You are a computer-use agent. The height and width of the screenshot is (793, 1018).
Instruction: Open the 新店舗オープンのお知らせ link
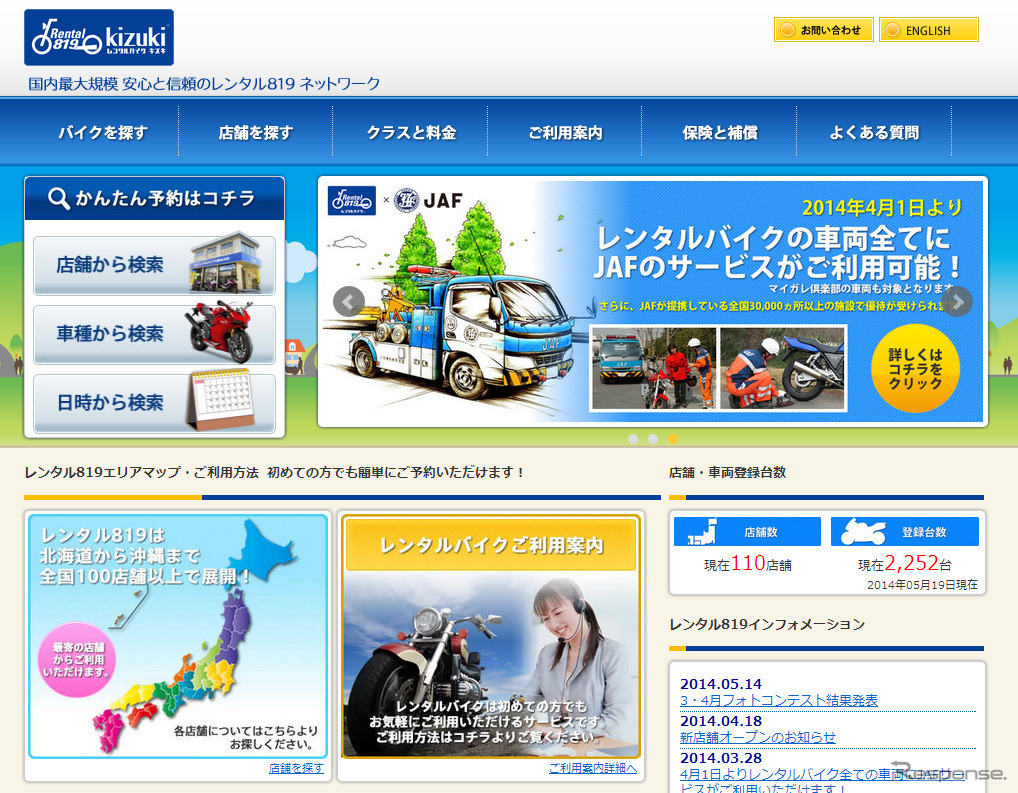(758, 738)
